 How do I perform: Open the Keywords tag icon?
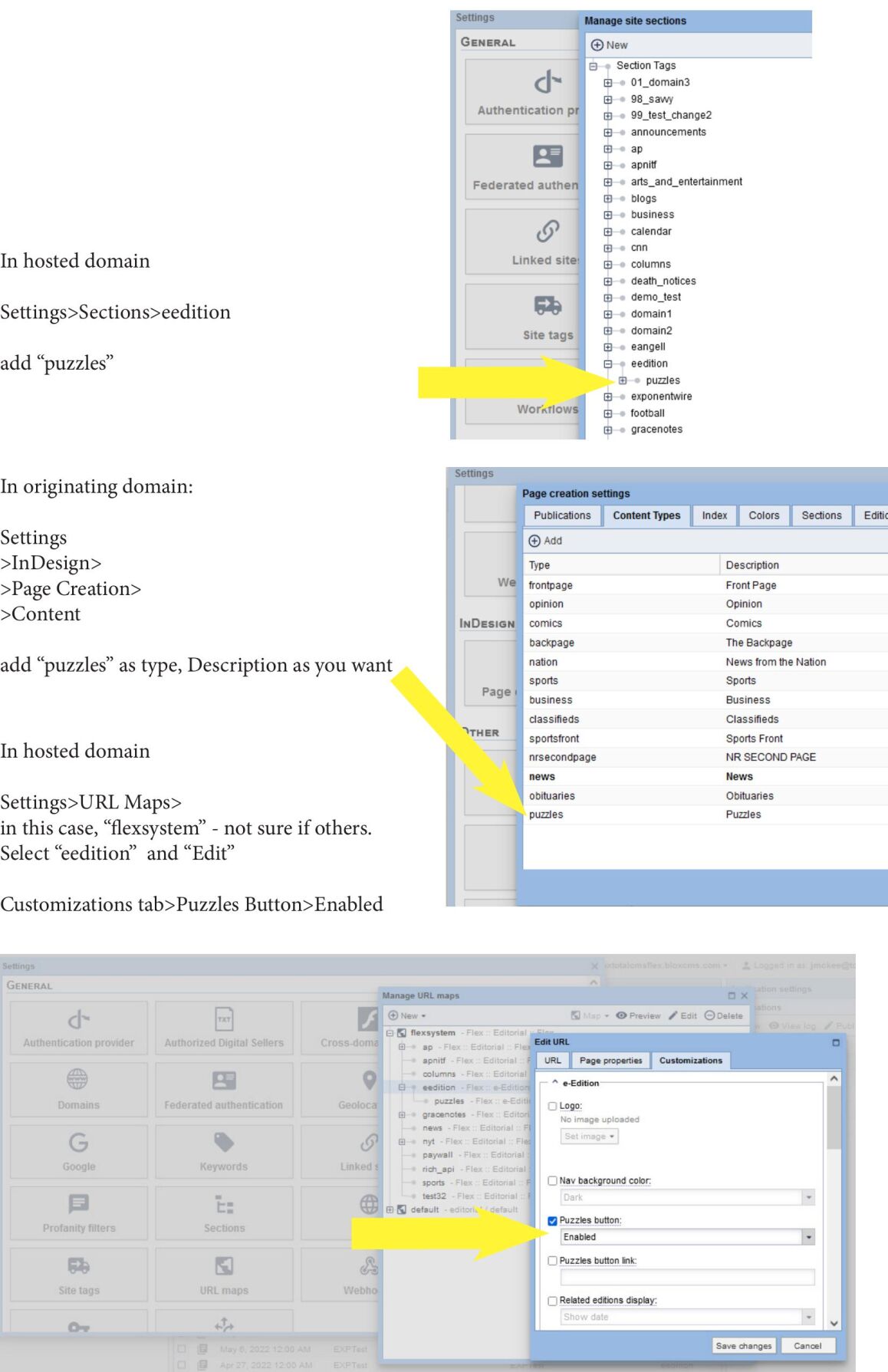click(x=224, y=1143)
